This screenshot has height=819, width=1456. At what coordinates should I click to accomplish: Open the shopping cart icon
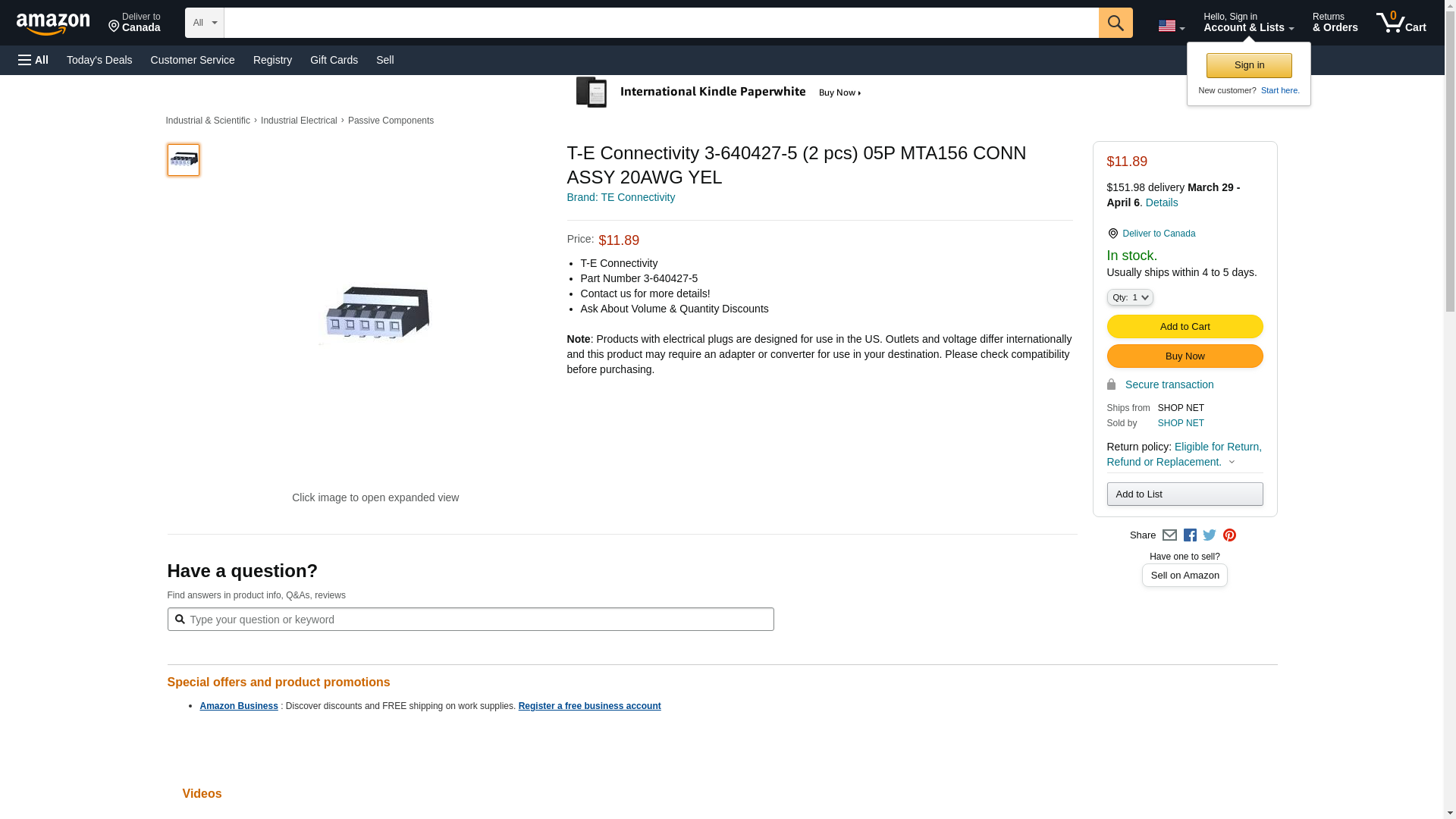point(1401,23)
